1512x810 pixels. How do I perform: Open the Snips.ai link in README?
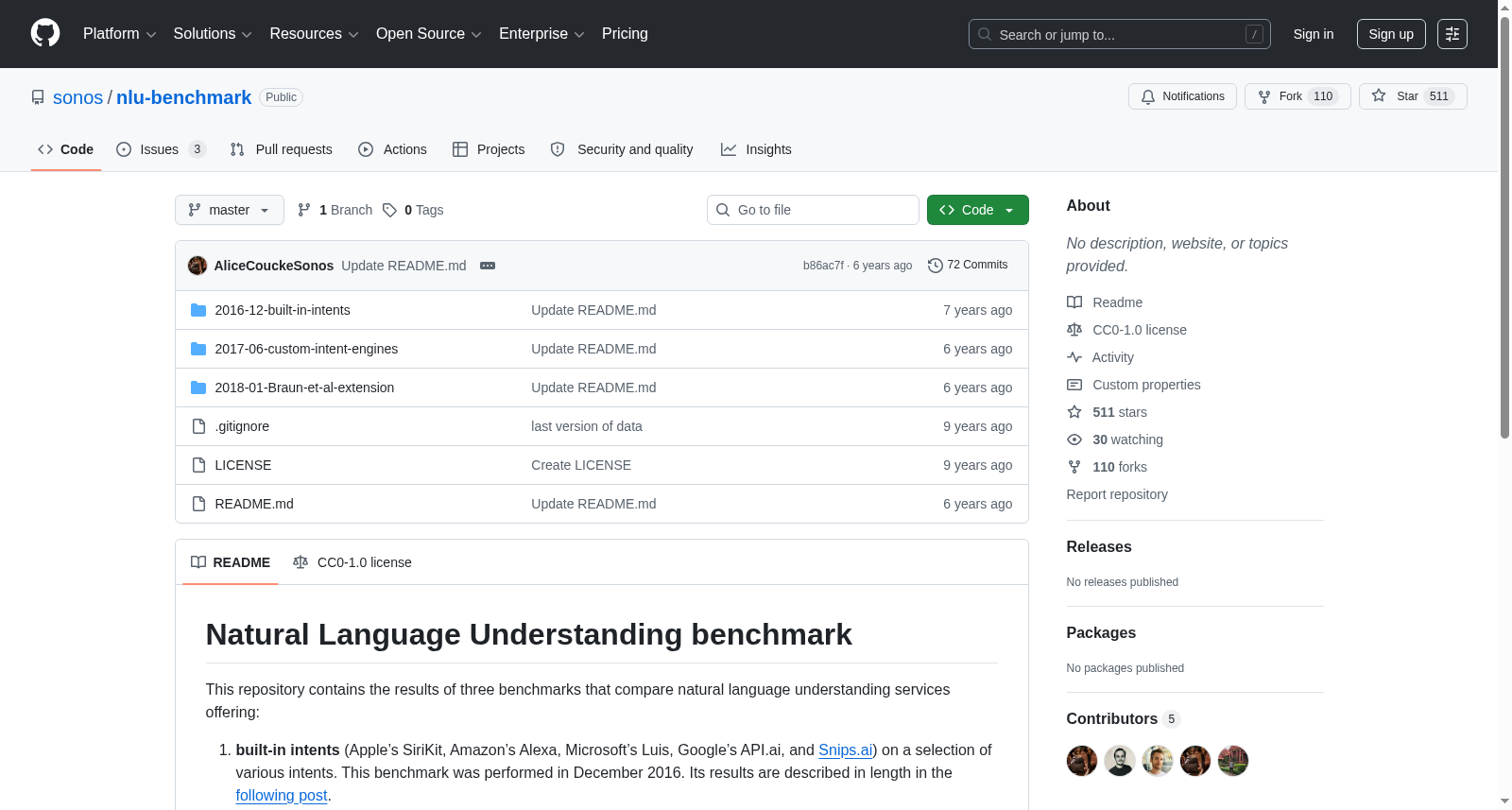pyautogui.click(x=845, y=750)
